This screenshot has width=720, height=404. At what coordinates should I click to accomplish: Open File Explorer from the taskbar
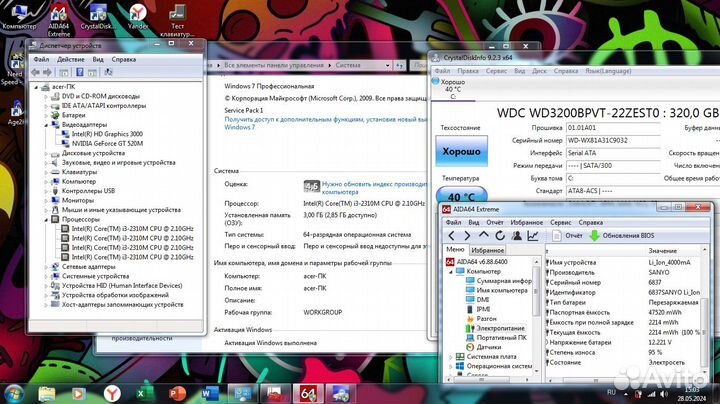pos(46,394)
